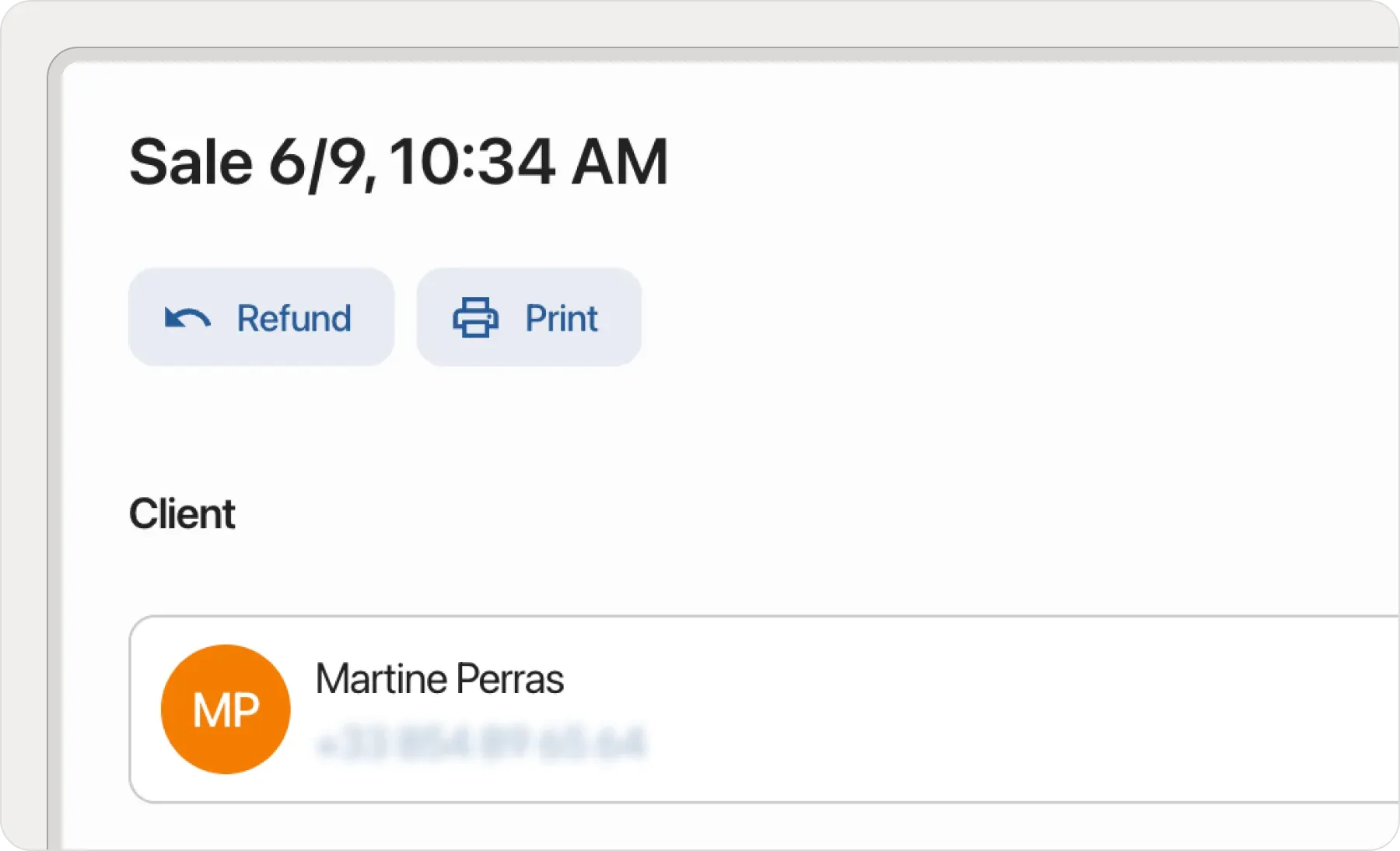Click the 6/9 date in the title

coord(320,163)
